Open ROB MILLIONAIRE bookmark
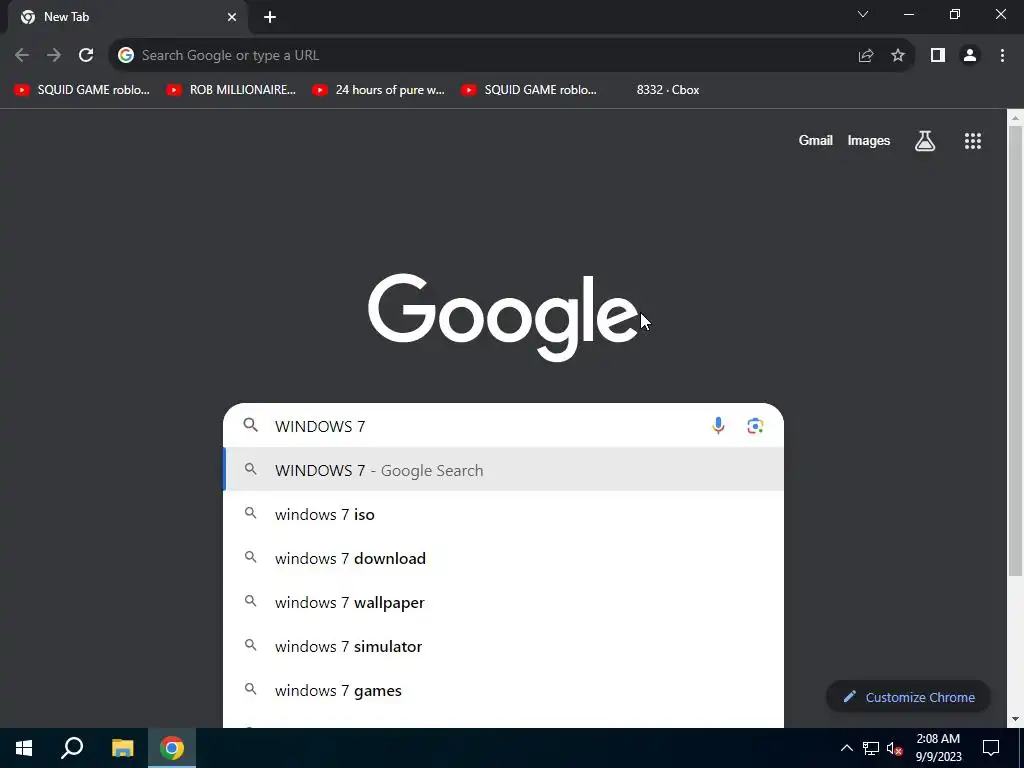The width and height of the screenshot is (1024, 768). coord(232,90)
